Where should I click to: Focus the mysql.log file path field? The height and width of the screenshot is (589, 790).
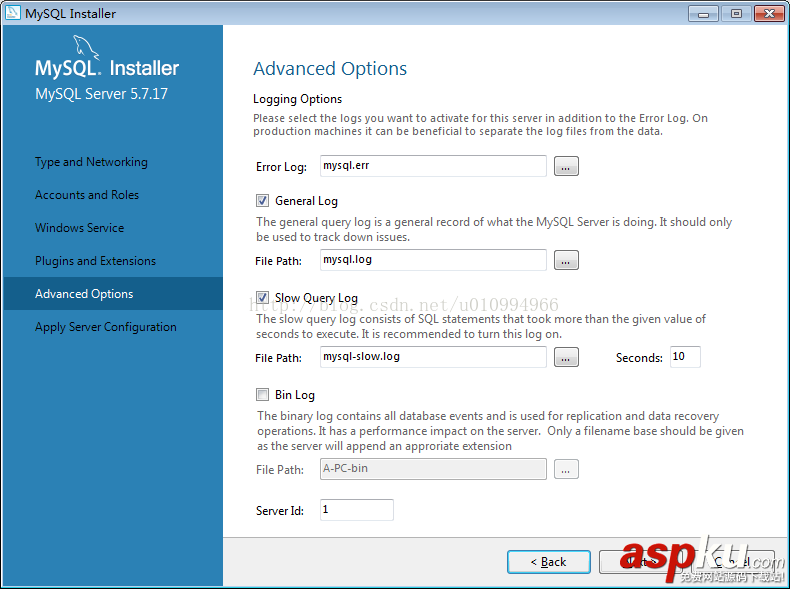pyautogui.click(x=433, y=259)
